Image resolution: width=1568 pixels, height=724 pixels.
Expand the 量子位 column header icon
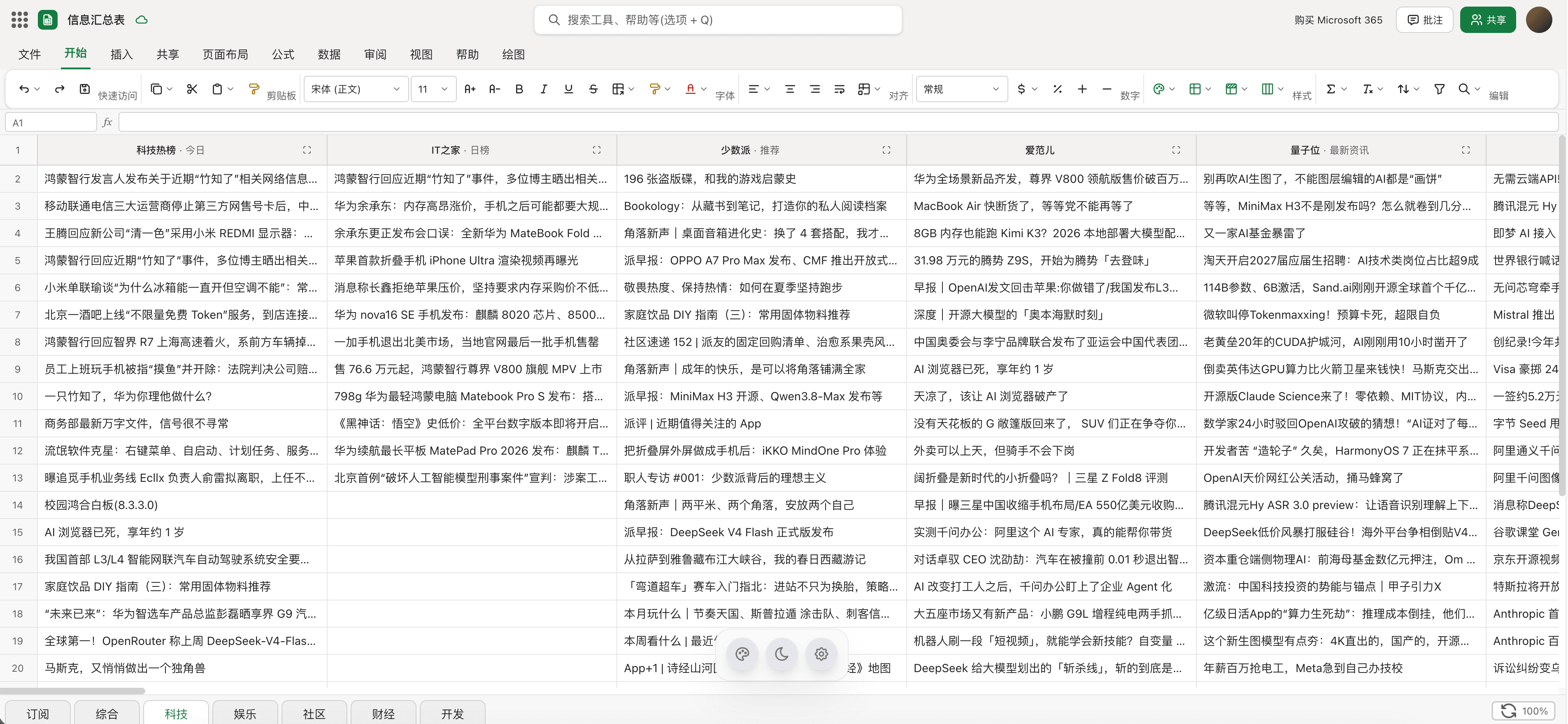pos(1466,150)
